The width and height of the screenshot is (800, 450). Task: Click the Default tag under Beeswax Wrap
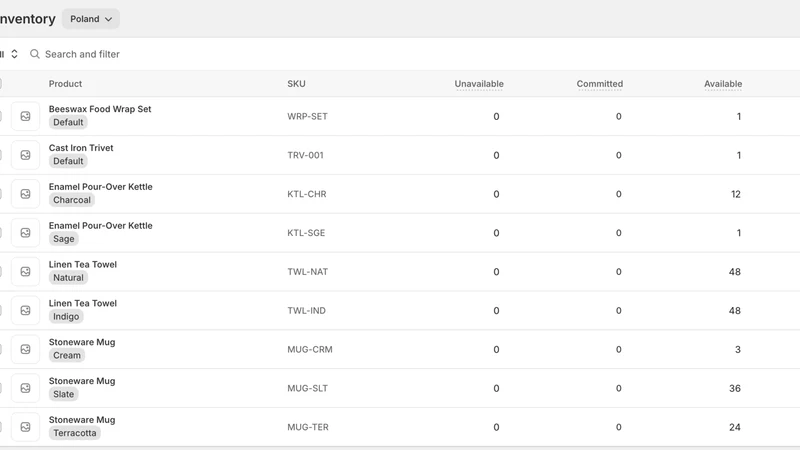(x=68, y=122)
